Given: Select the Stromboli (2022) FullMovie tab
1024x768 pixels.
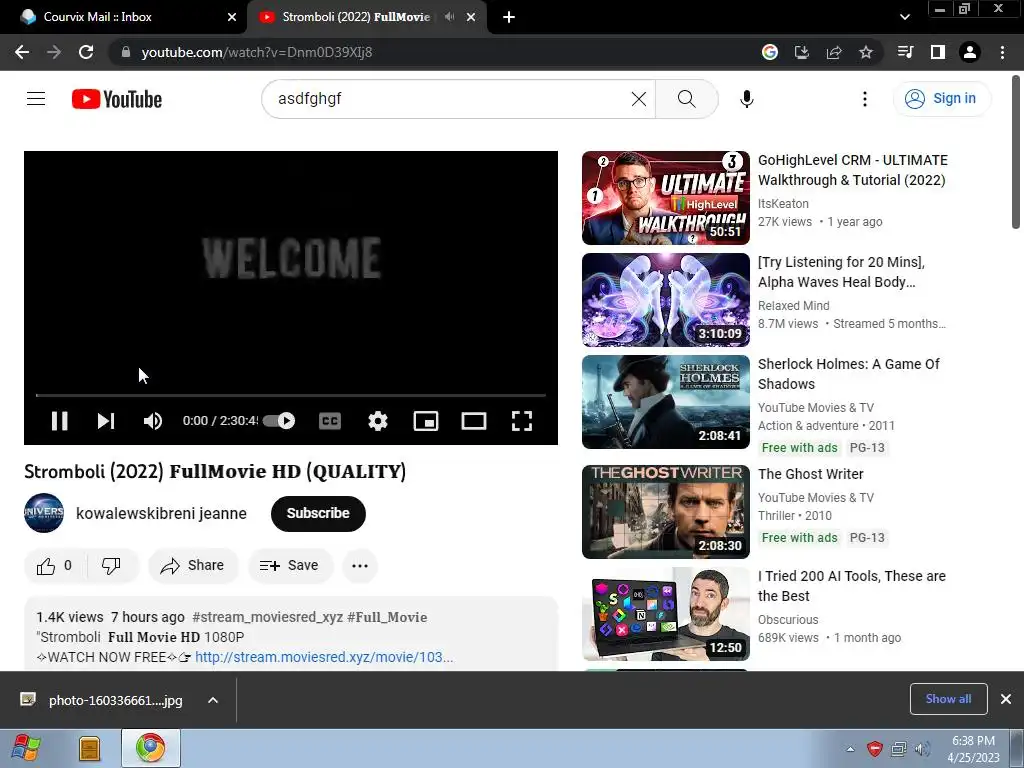Looking at the screenshot, I should click(x=357, y=17).
